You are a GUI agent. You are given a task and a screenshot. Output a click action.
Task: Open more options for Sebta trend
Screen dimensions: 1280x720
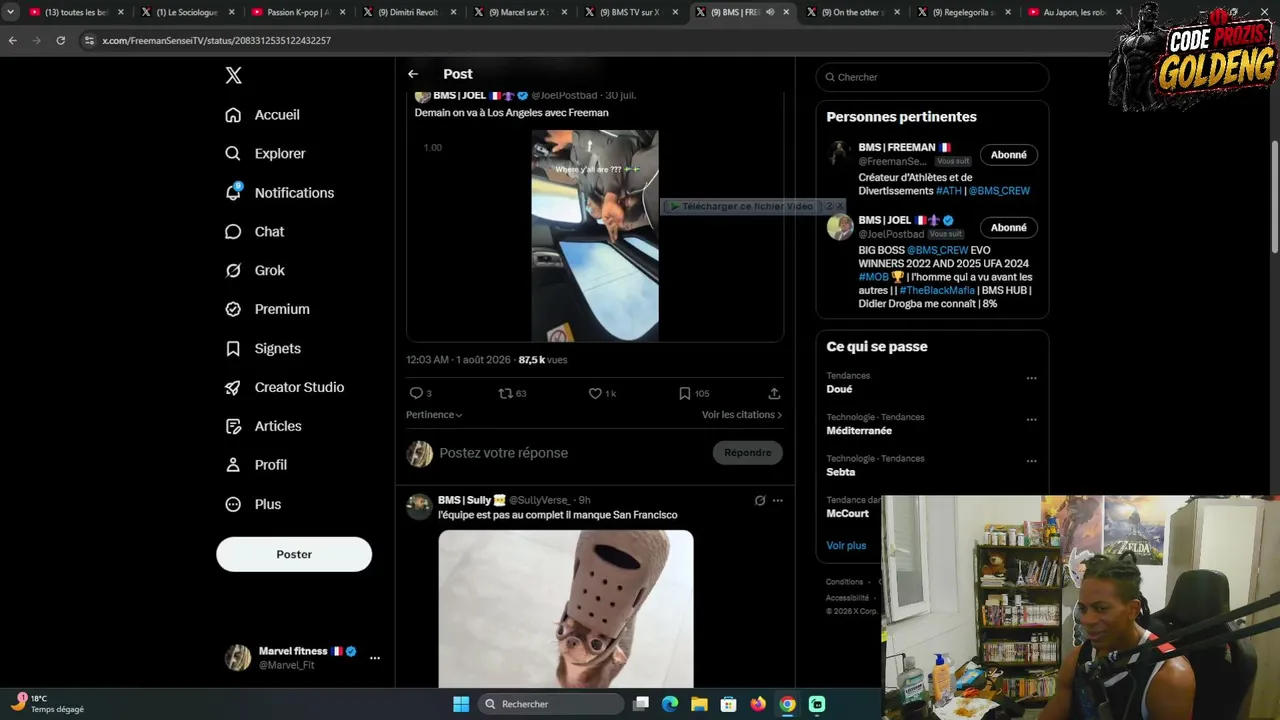pos(1031,461)
